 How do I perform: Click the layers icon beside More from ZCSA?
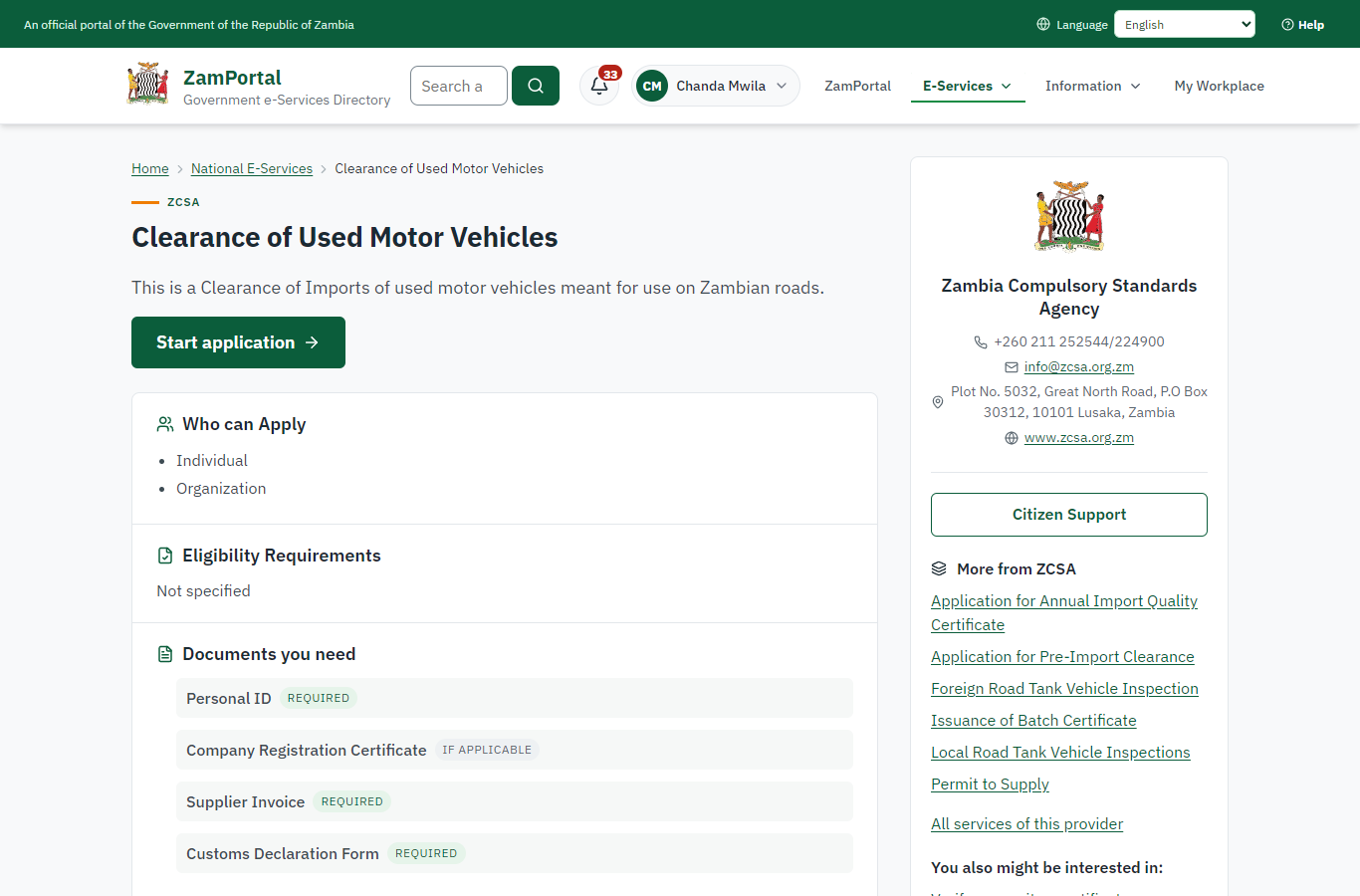[939, 568]
